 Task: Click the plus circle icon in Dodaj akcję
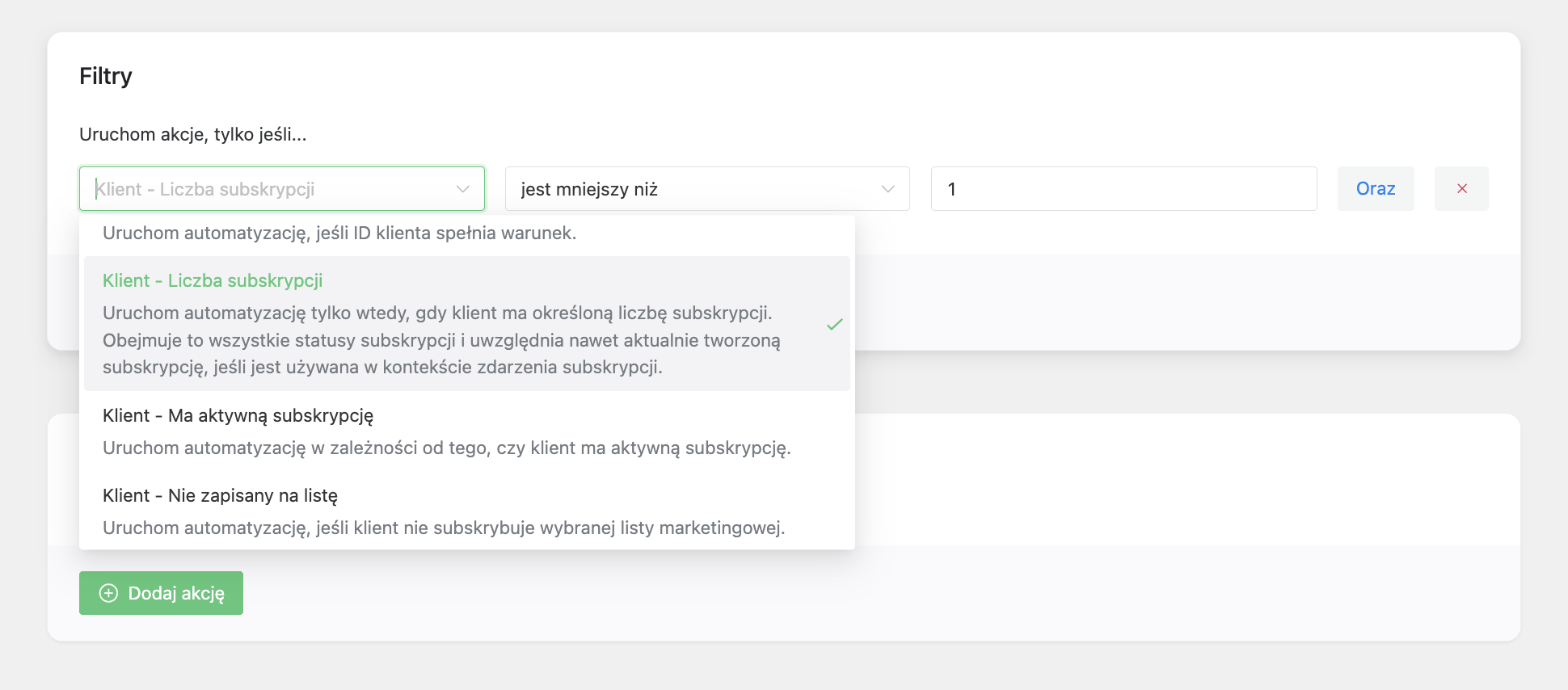click(108, 593)
